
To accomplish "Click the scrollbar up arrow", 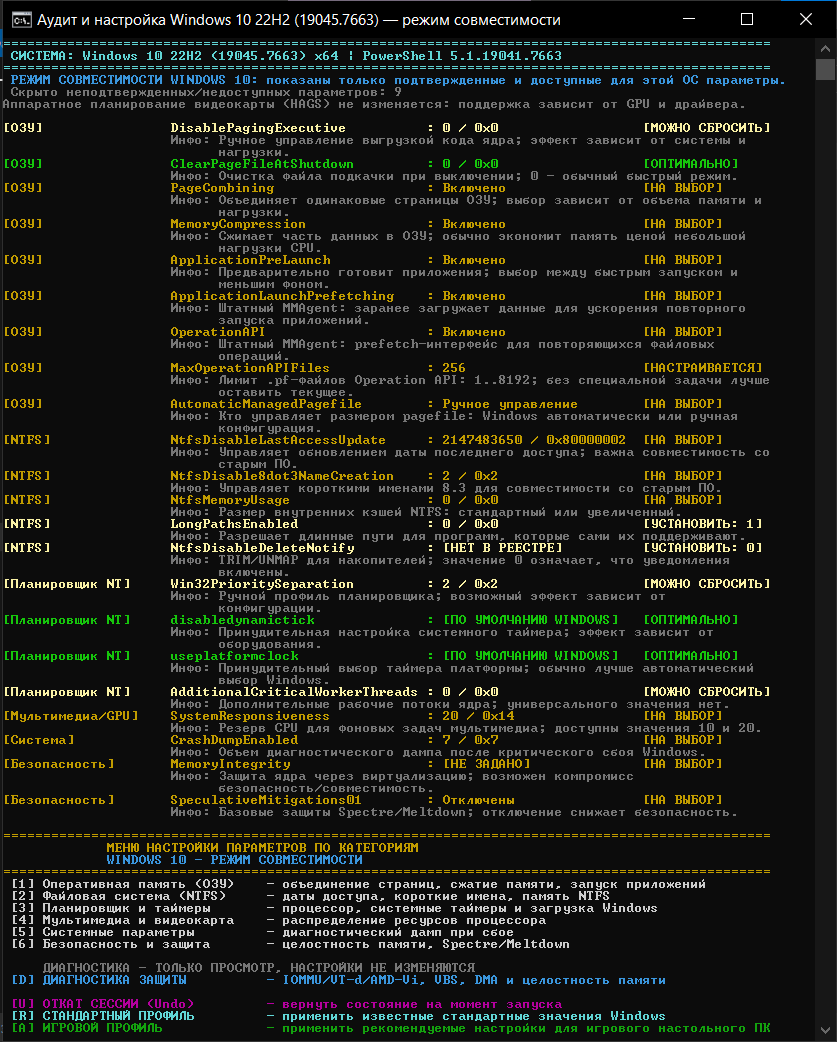I will (x=825, y=49).
